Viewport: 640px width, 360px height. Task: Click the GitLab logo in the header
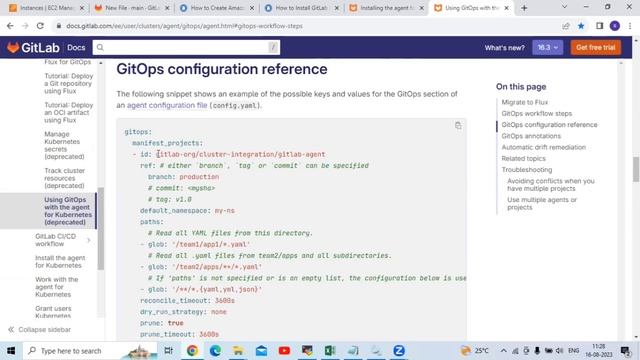(x=33, y=48)
